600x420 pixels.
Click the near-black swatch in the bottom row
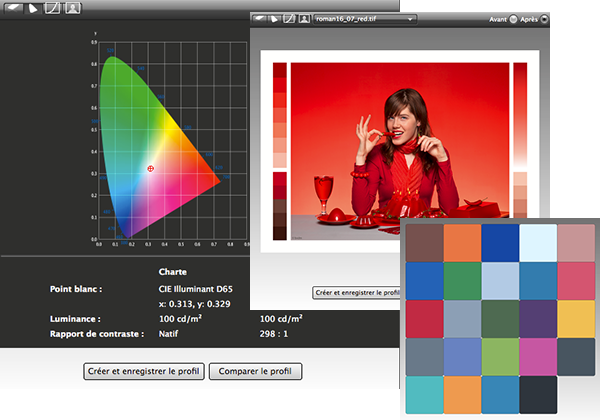[x=538, y=394]
